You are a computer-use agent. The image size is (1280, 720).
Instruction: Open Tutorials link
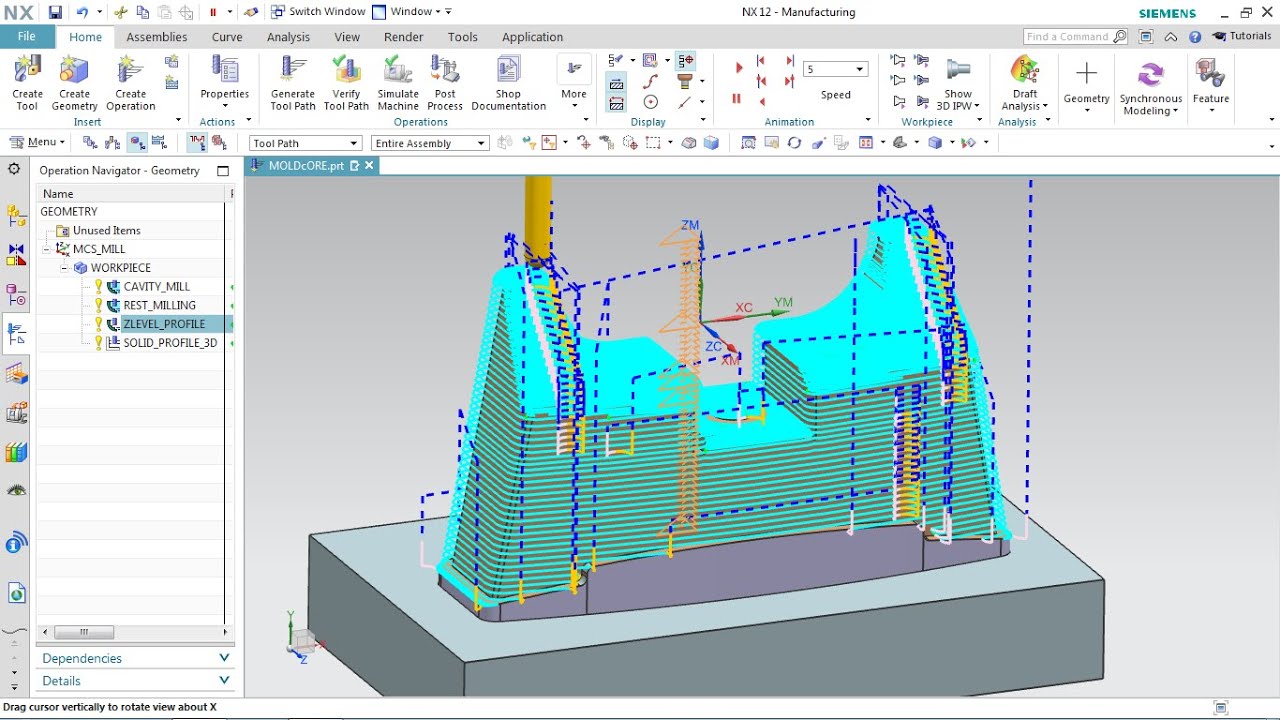coord(1242,37)
